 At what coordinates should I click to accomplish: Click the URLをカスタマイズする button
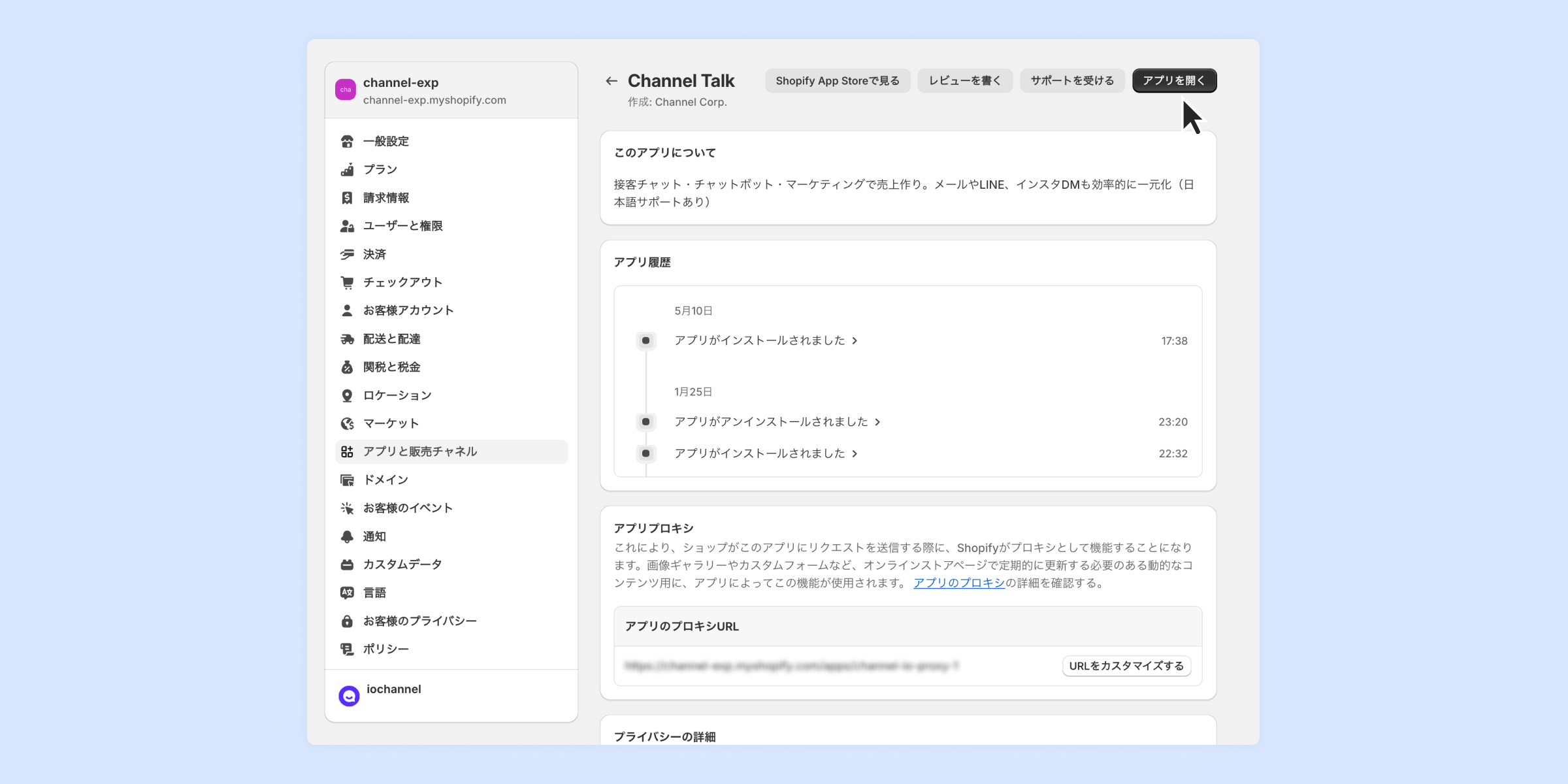pyautogui.click(x=1126, y=666)
